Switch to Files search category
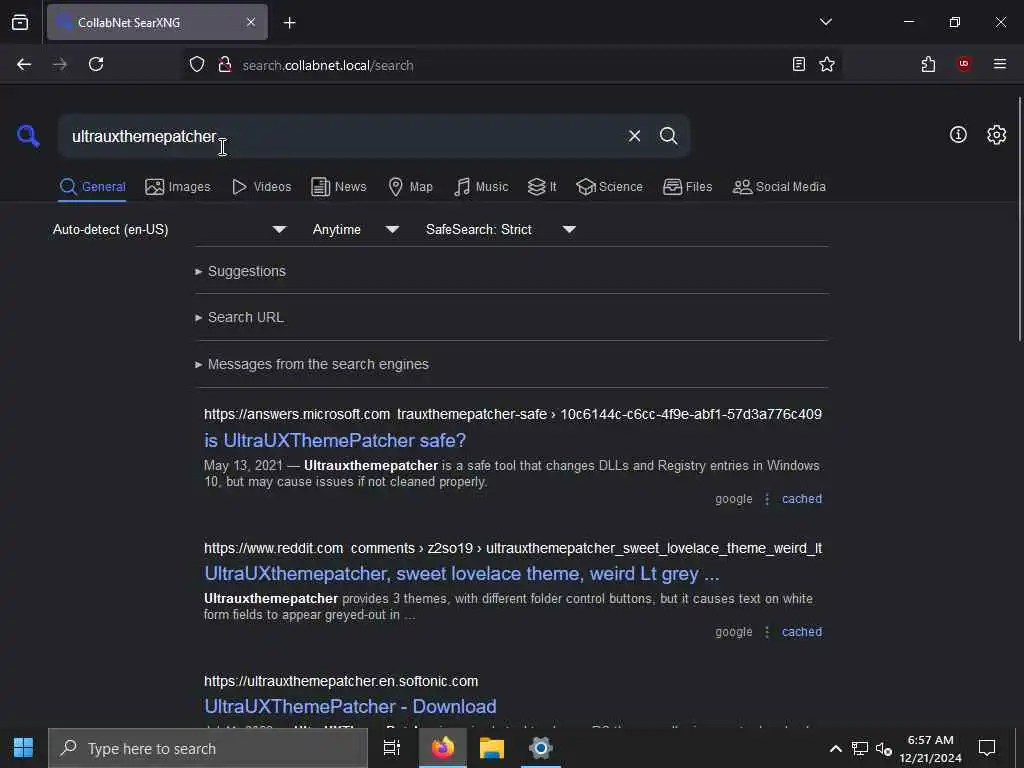 point(687,187)
